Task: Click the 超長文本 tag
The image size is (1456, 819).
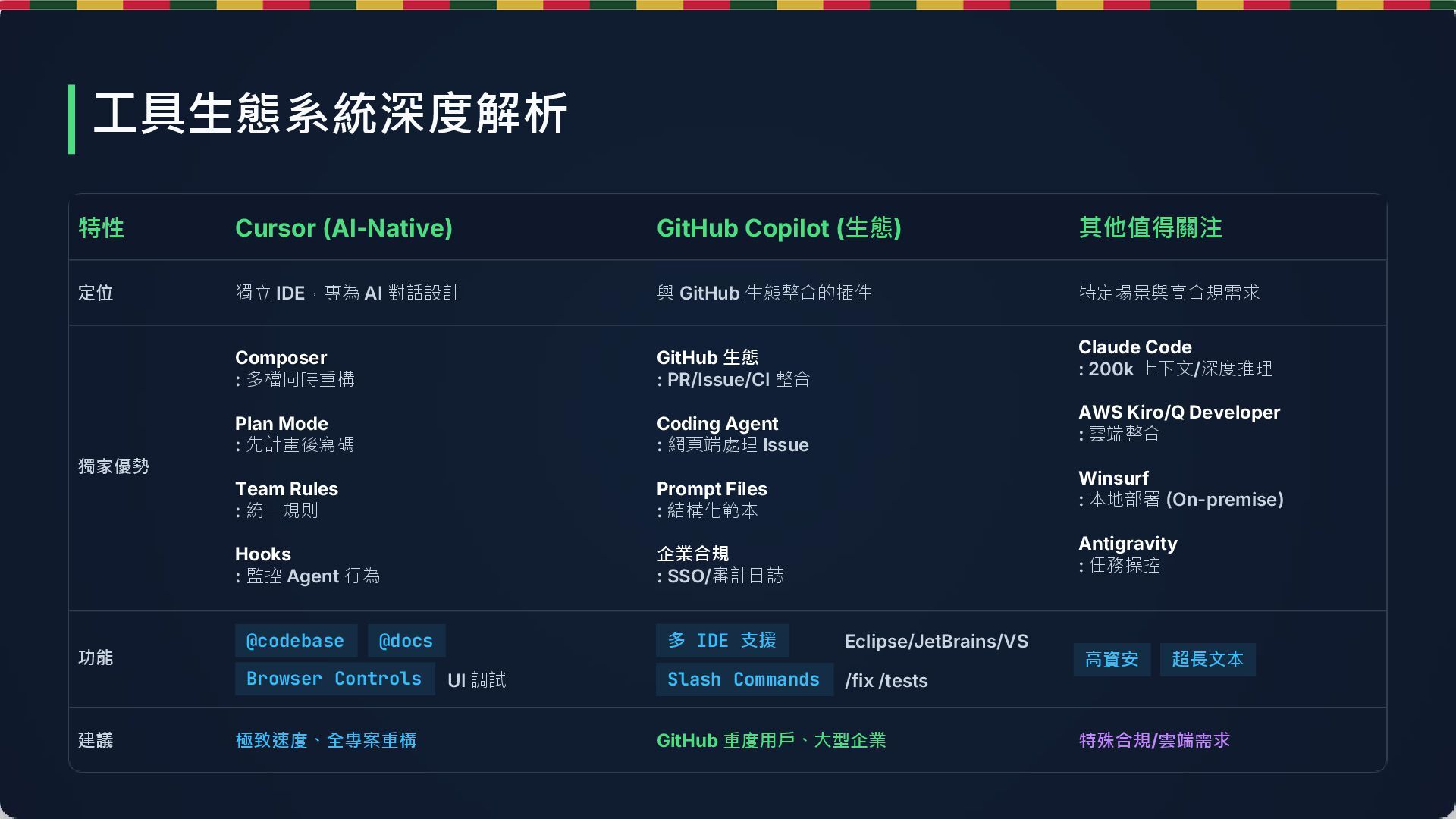Action: pyautogui.click(x=1207, y=659)
